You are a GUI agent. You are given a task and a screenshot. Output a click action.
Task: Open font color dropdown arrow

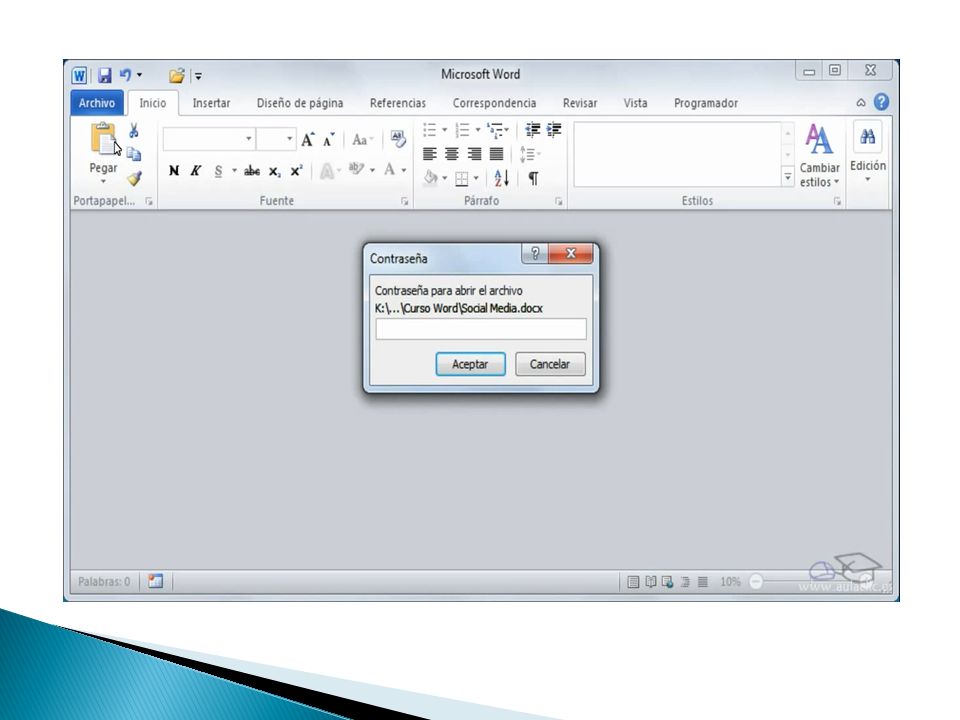(404, 170)
